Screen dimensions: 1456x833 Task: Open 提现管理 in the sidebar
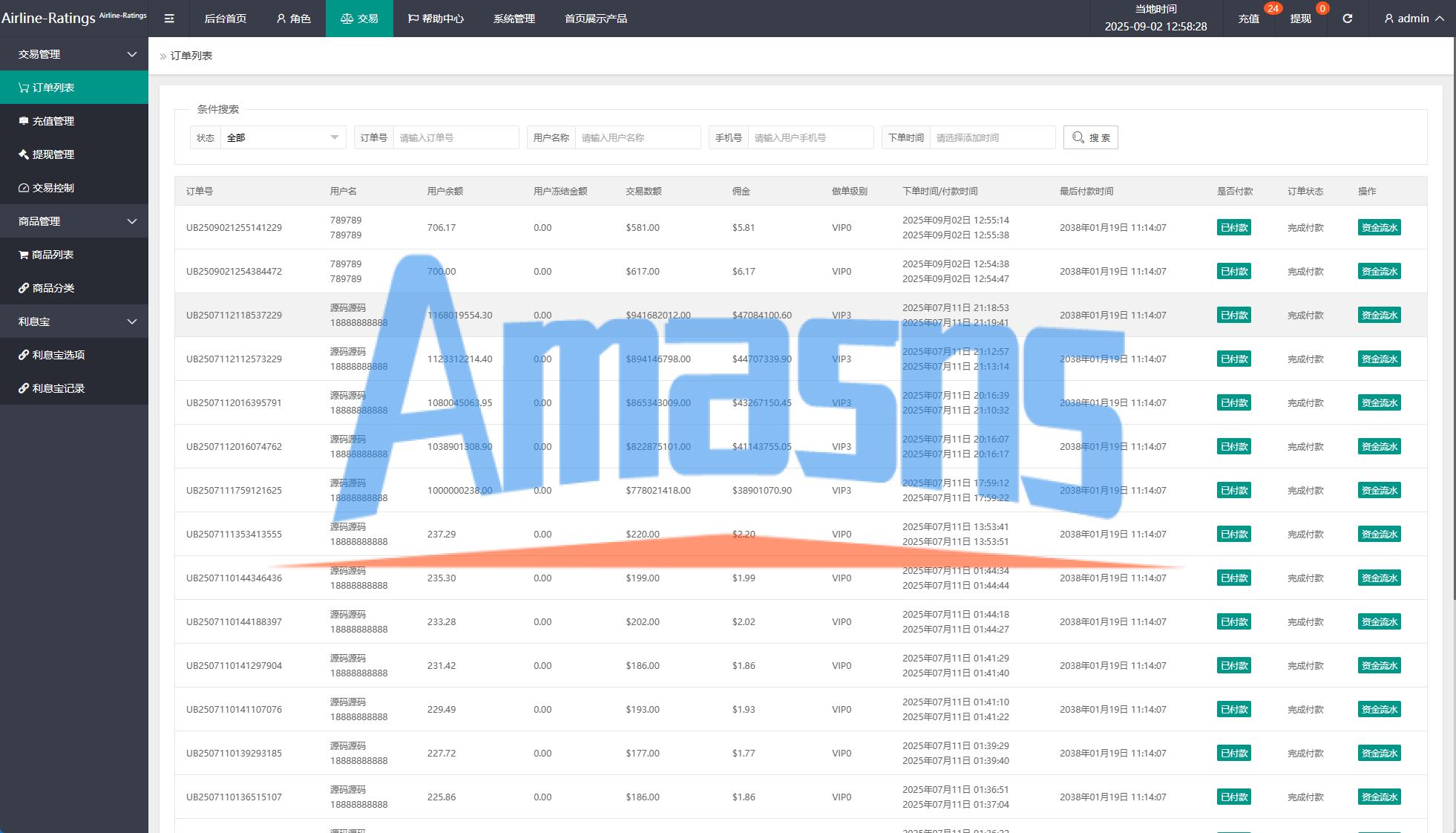point(53,154)
